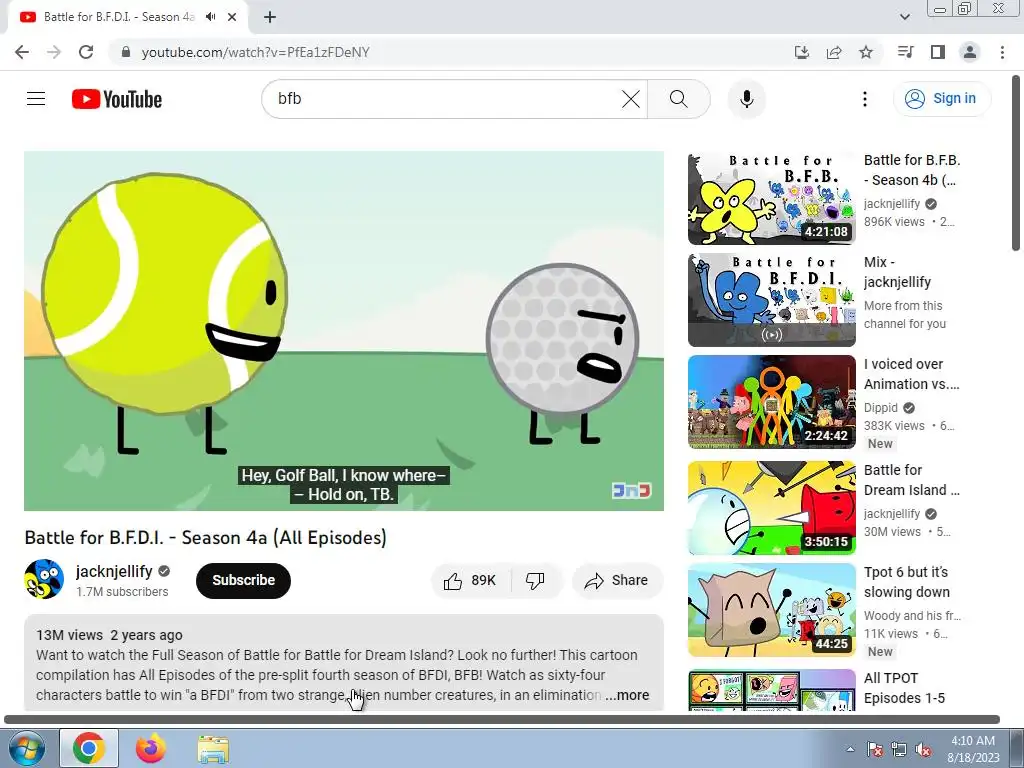Dislike the video with thumbs down

536,581
